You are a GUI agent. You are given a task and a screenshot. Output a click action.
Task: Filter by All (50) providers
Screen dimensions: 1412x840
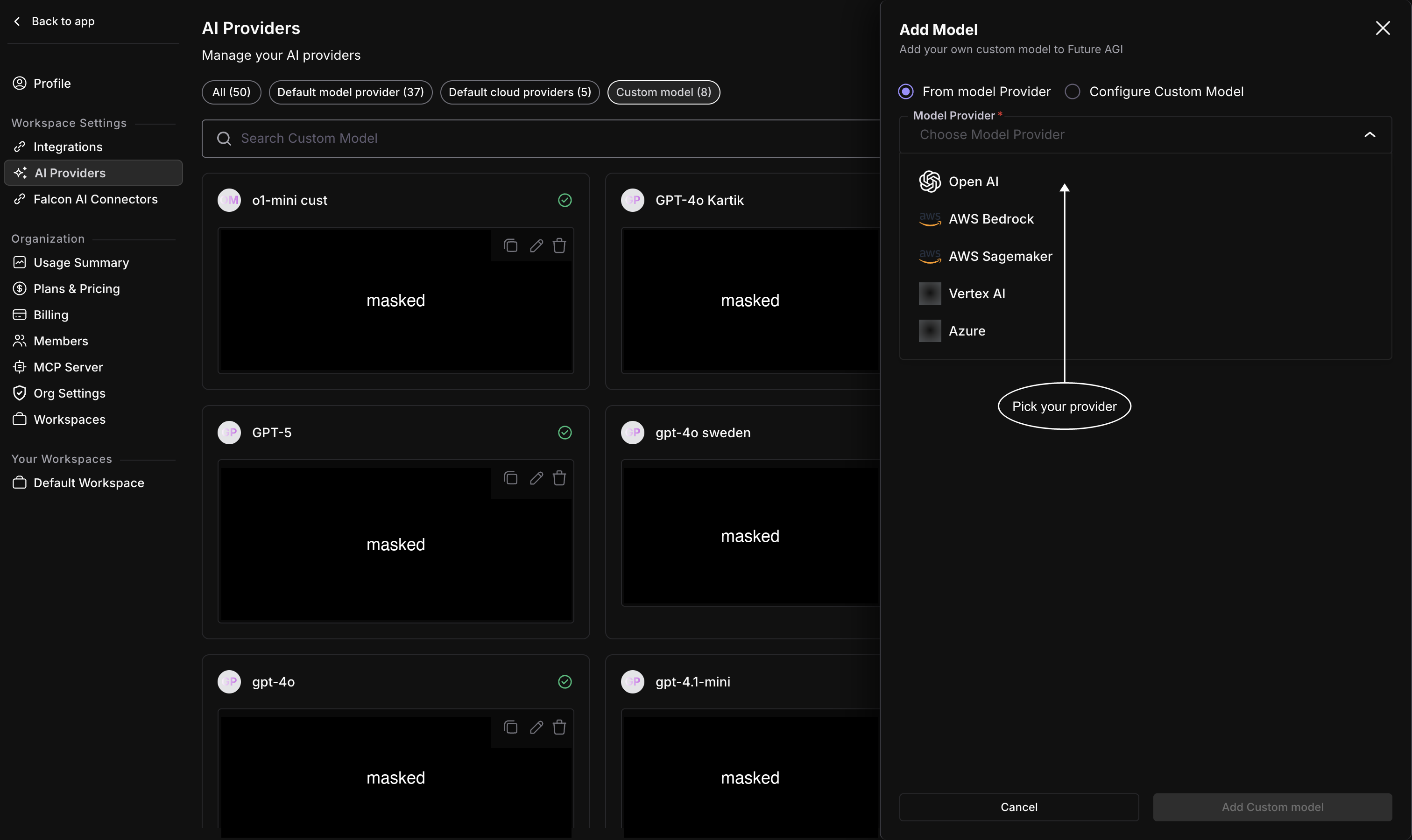(231, 92)
